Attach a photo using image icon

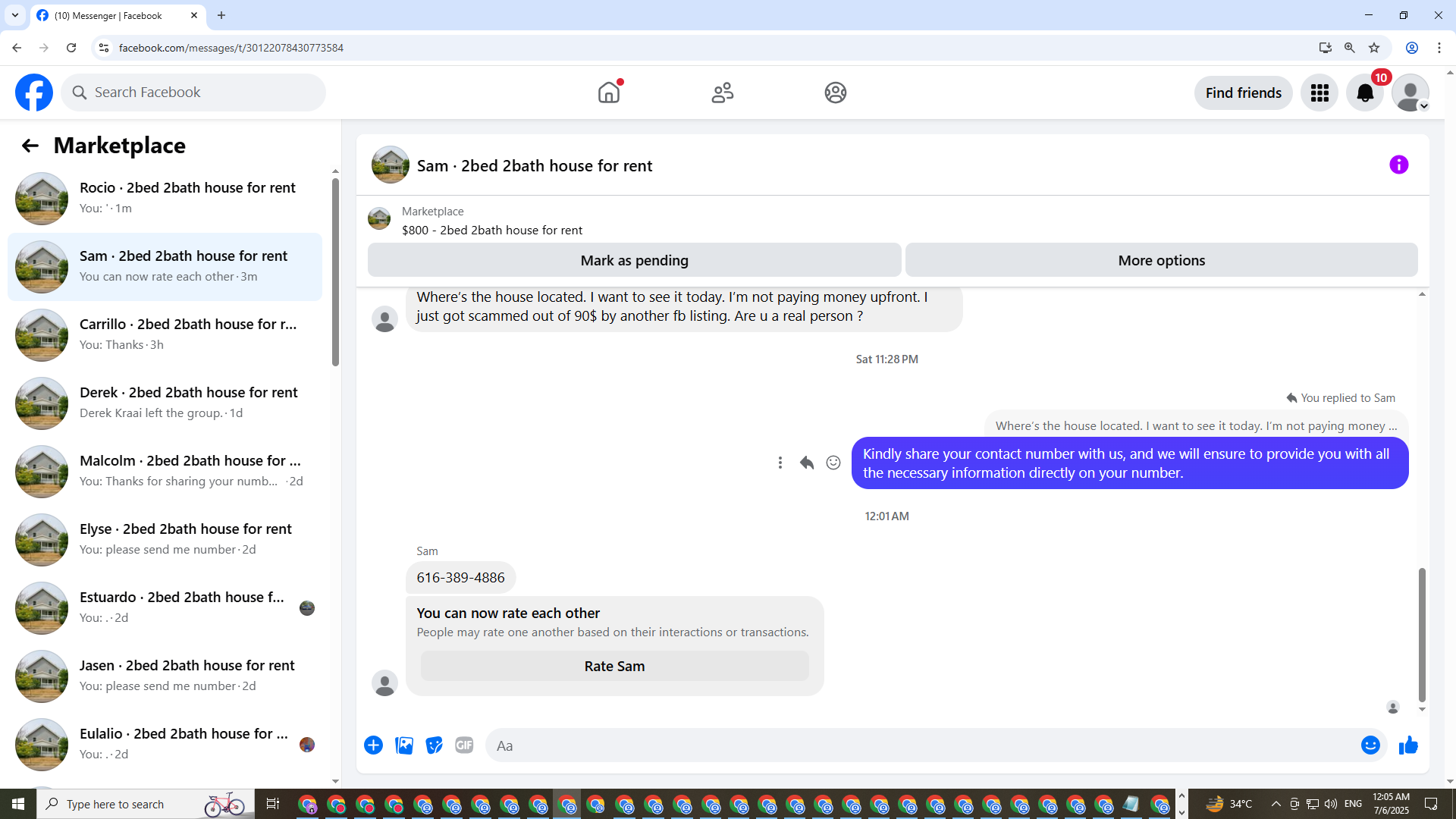click(404, 745)
